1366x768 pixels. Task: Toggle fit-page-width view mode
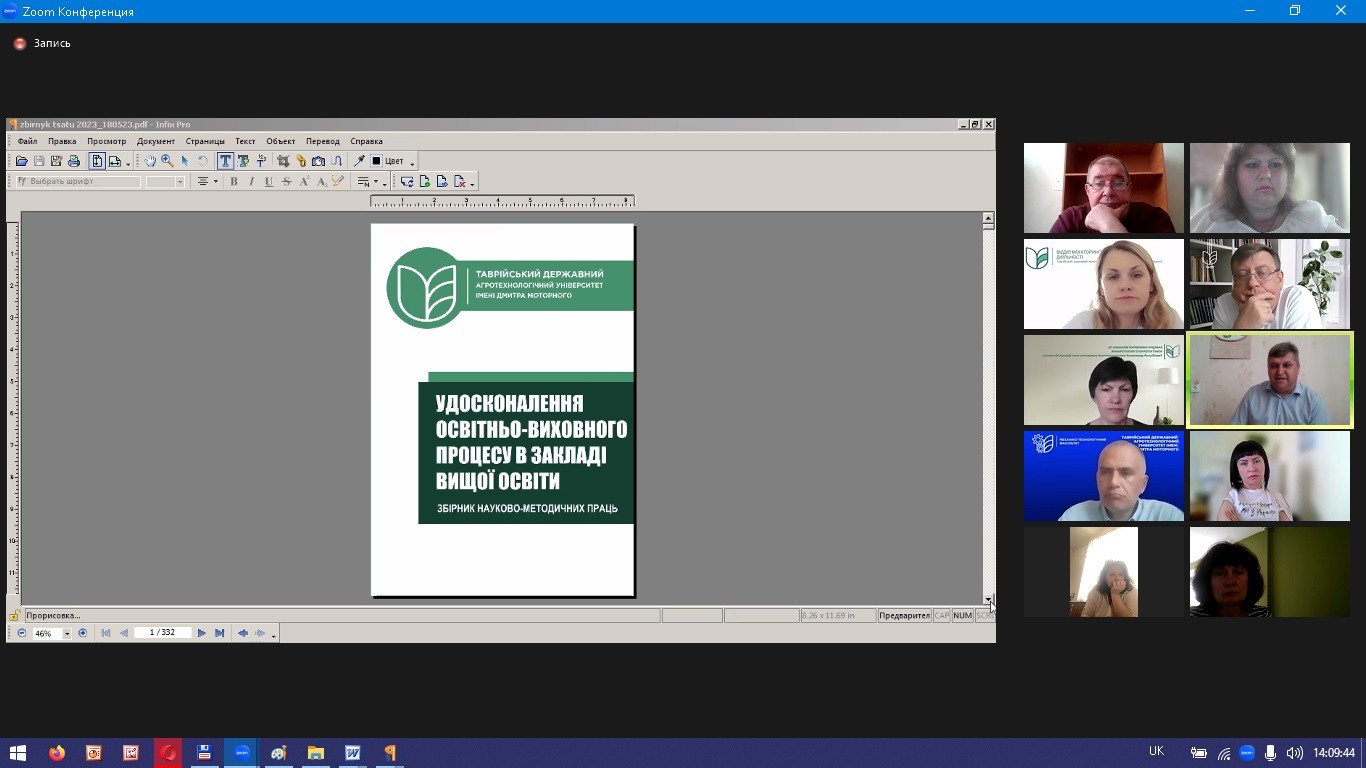[x=115, y=161]
